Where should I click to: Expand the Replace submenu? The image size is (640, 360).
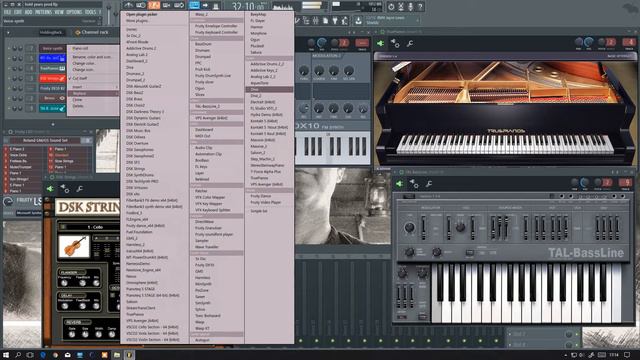coord(93,93)
